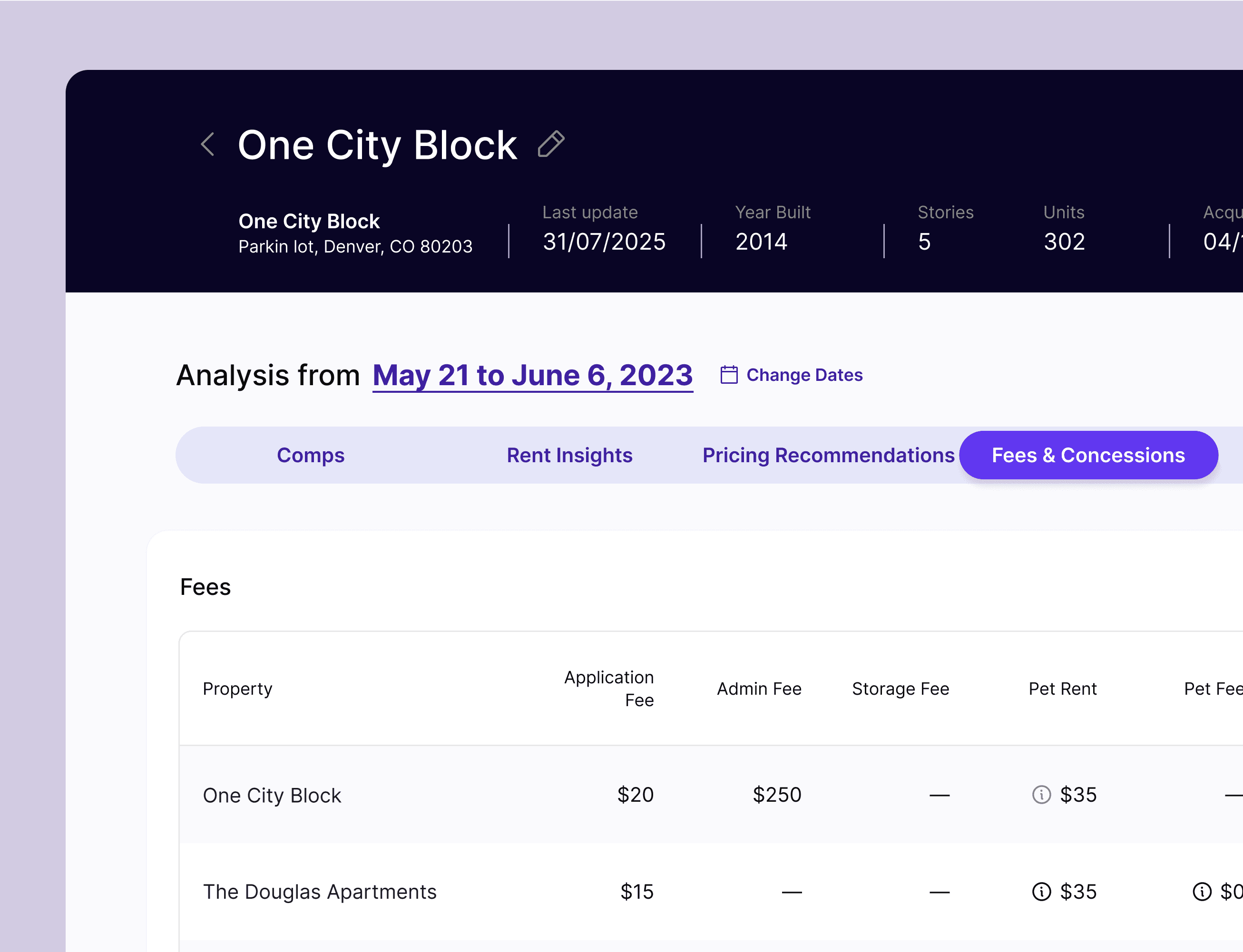This screenshot has height=952, width=1243.
Task: Click the Last update value 31/07/2025
Action: (604, 242)
